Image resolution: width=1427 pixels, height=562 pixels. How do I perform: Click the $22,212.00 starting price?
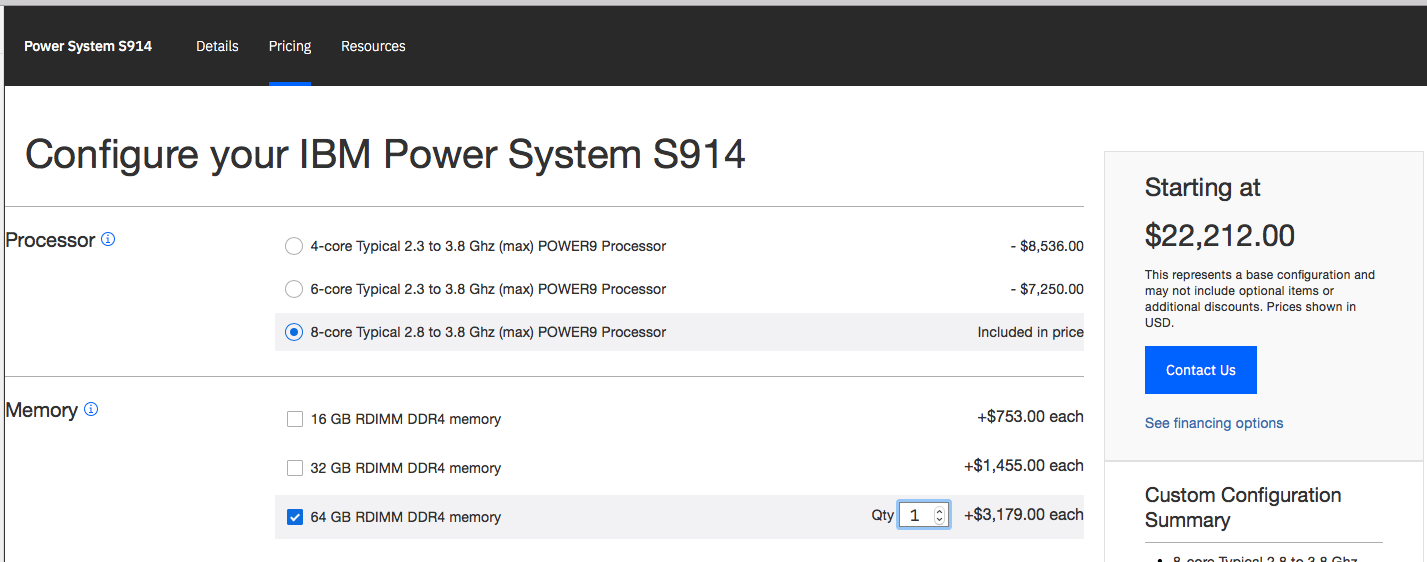tap(1219, 235)
